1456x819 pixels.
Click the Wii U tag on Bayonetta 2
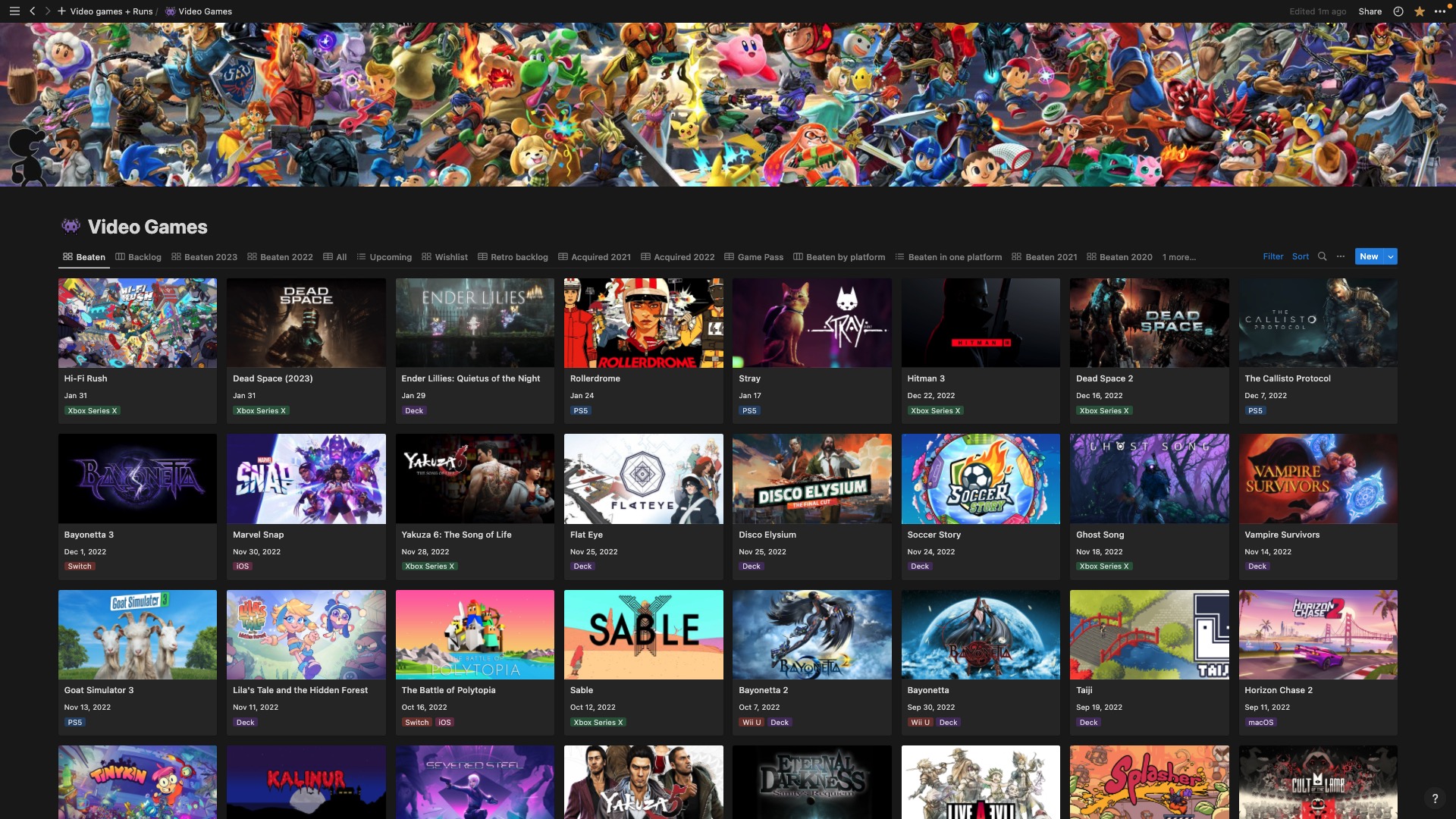(752, 723)
